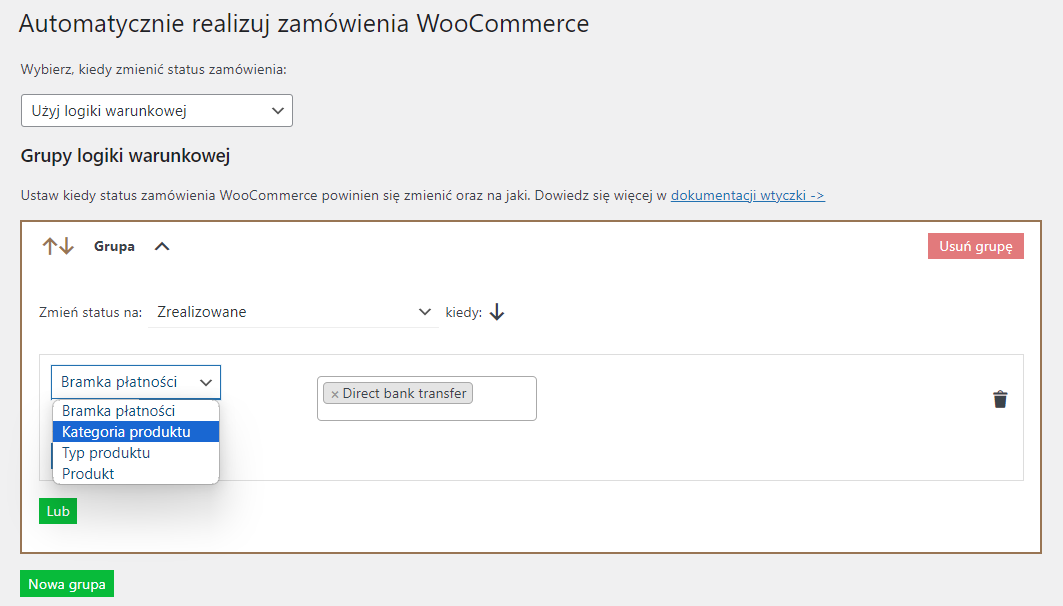This screenshot has height=606, width=1063.
Task: Click the Grupy logiki warunkowej heading
Action: pos(125,156)
